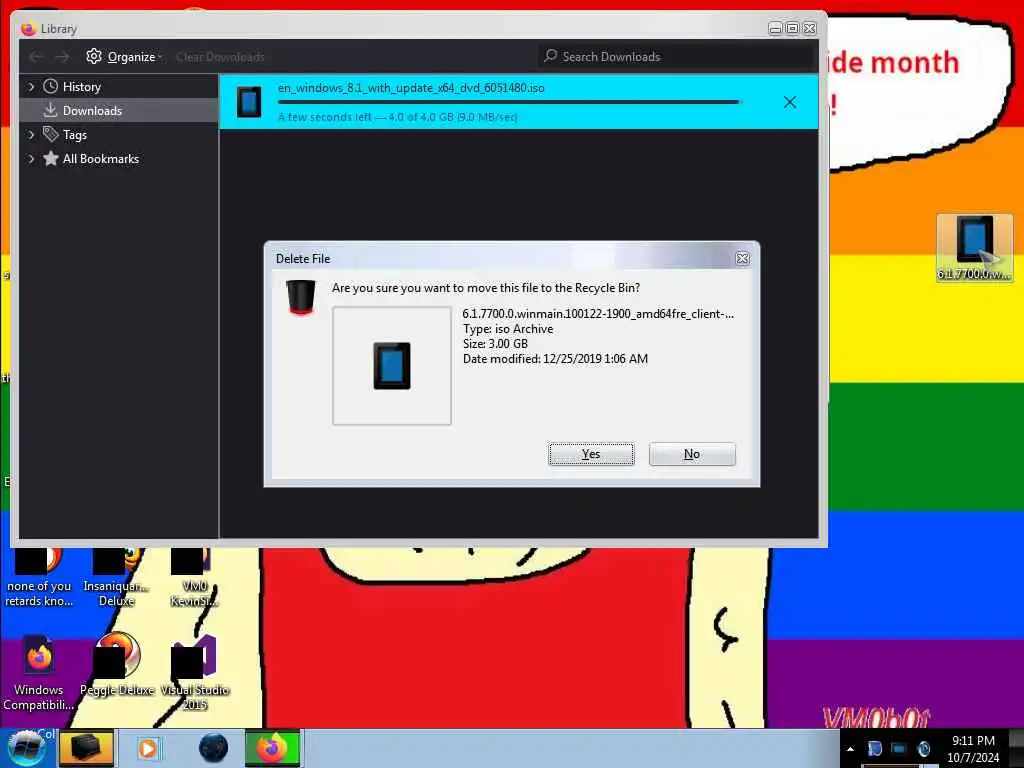The height and width of the screenshot is (768, 1024).
Task: Click the Type: iso Archive line
Action: pyautogui.click(x=508, y=328)
